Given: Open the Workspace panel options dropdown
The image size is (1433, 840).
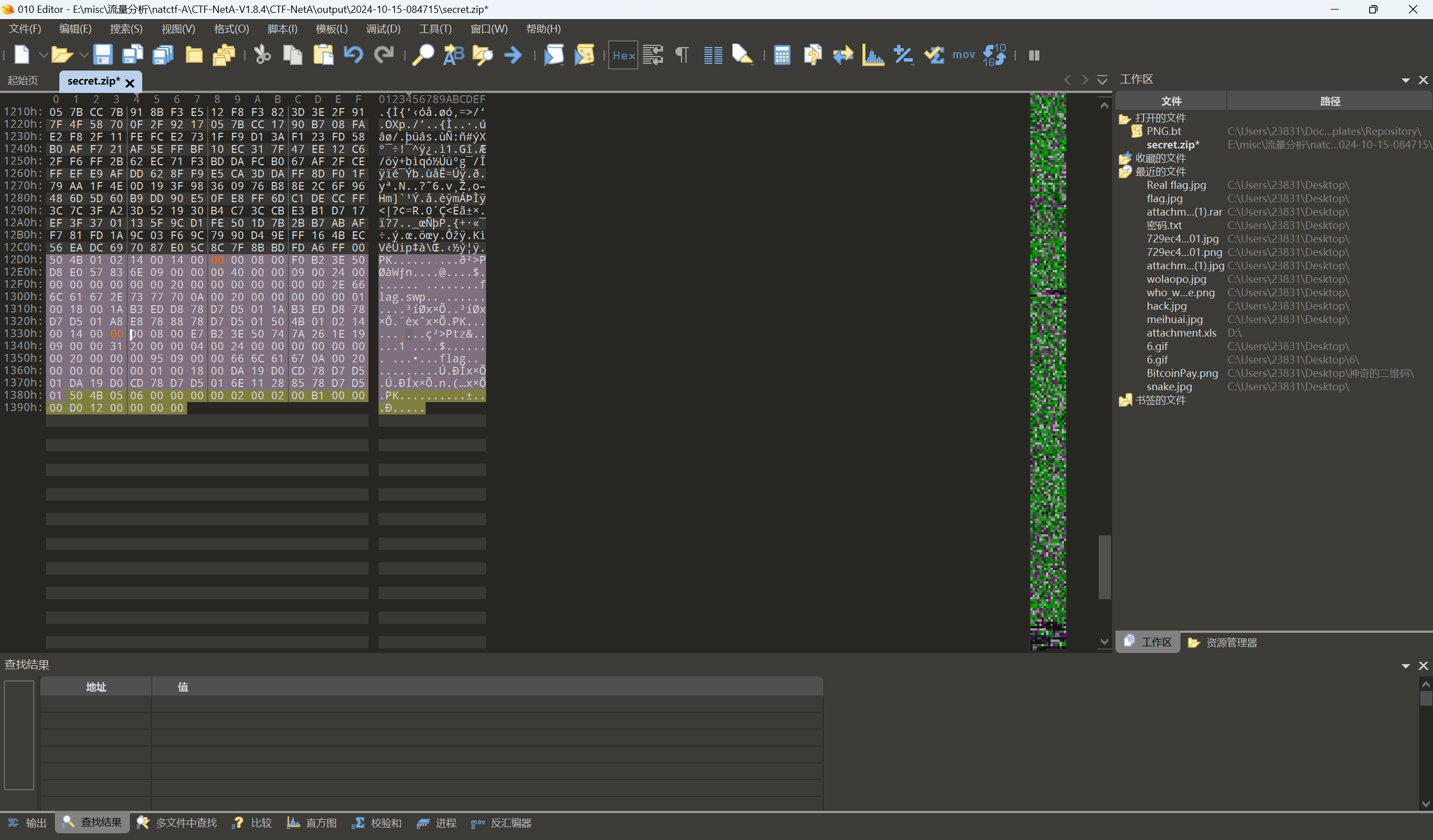Looking at the screenshot, I should pyautogui.click(x=1405, y=80).
